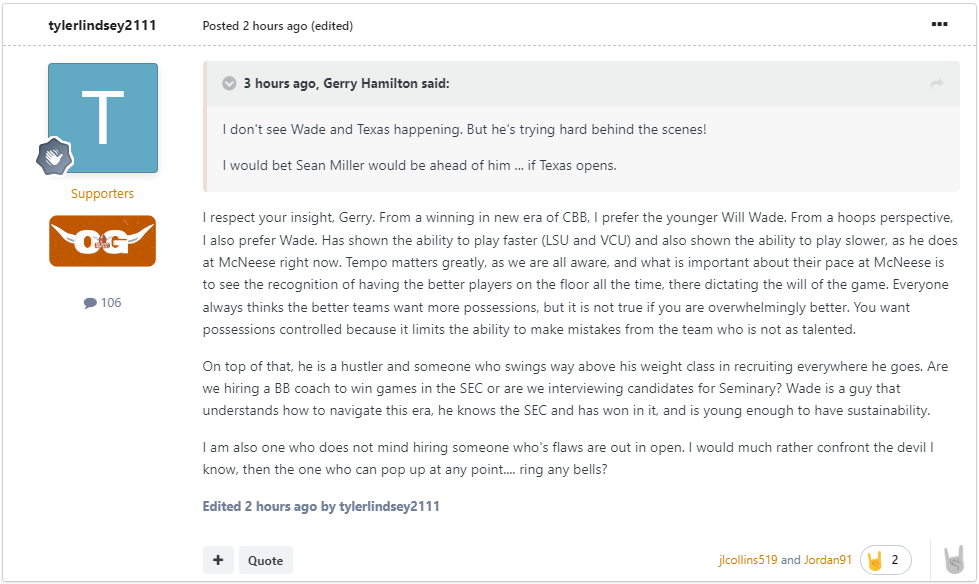Open the Supporters group label
Viewport: 979px width, 584px height.
102,194
